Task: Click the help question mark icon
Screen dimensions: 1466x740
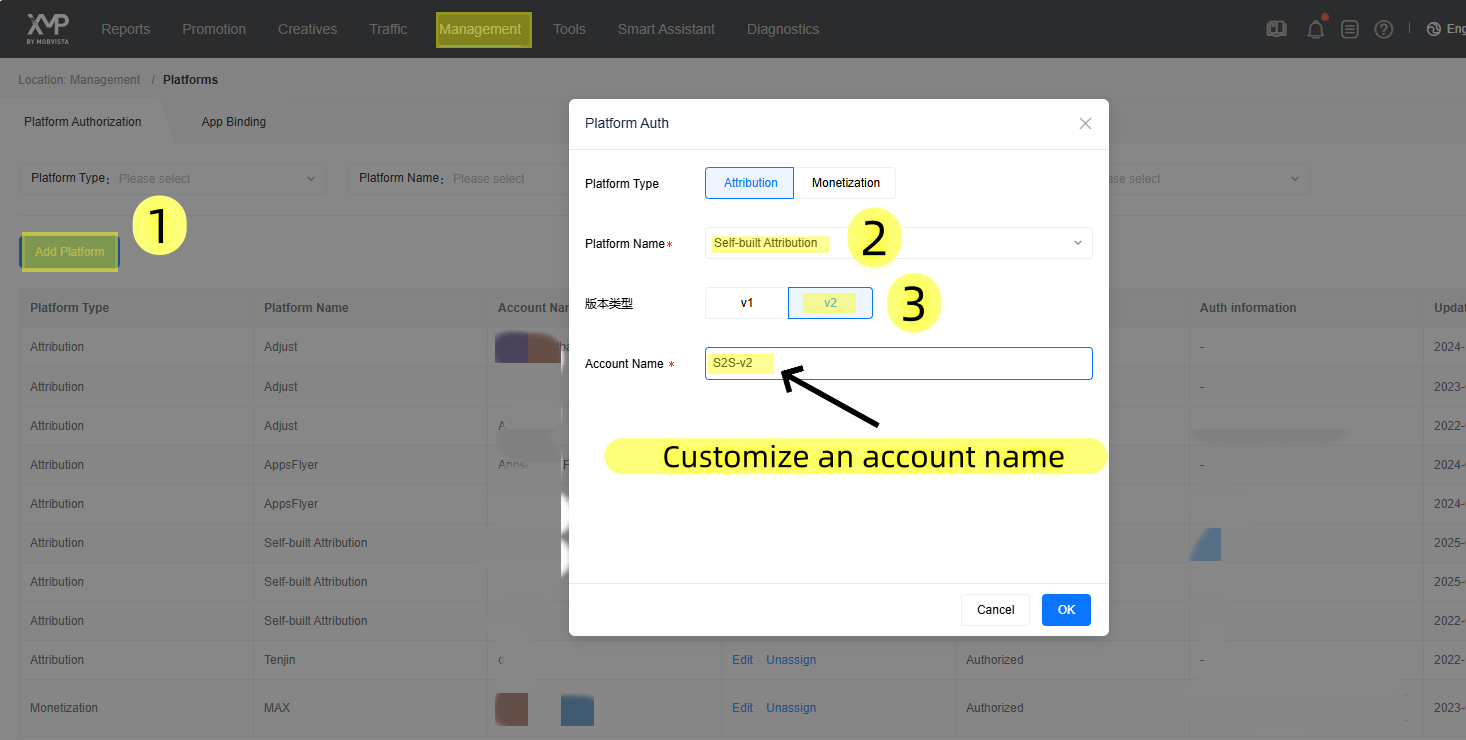Action: 1383,28
